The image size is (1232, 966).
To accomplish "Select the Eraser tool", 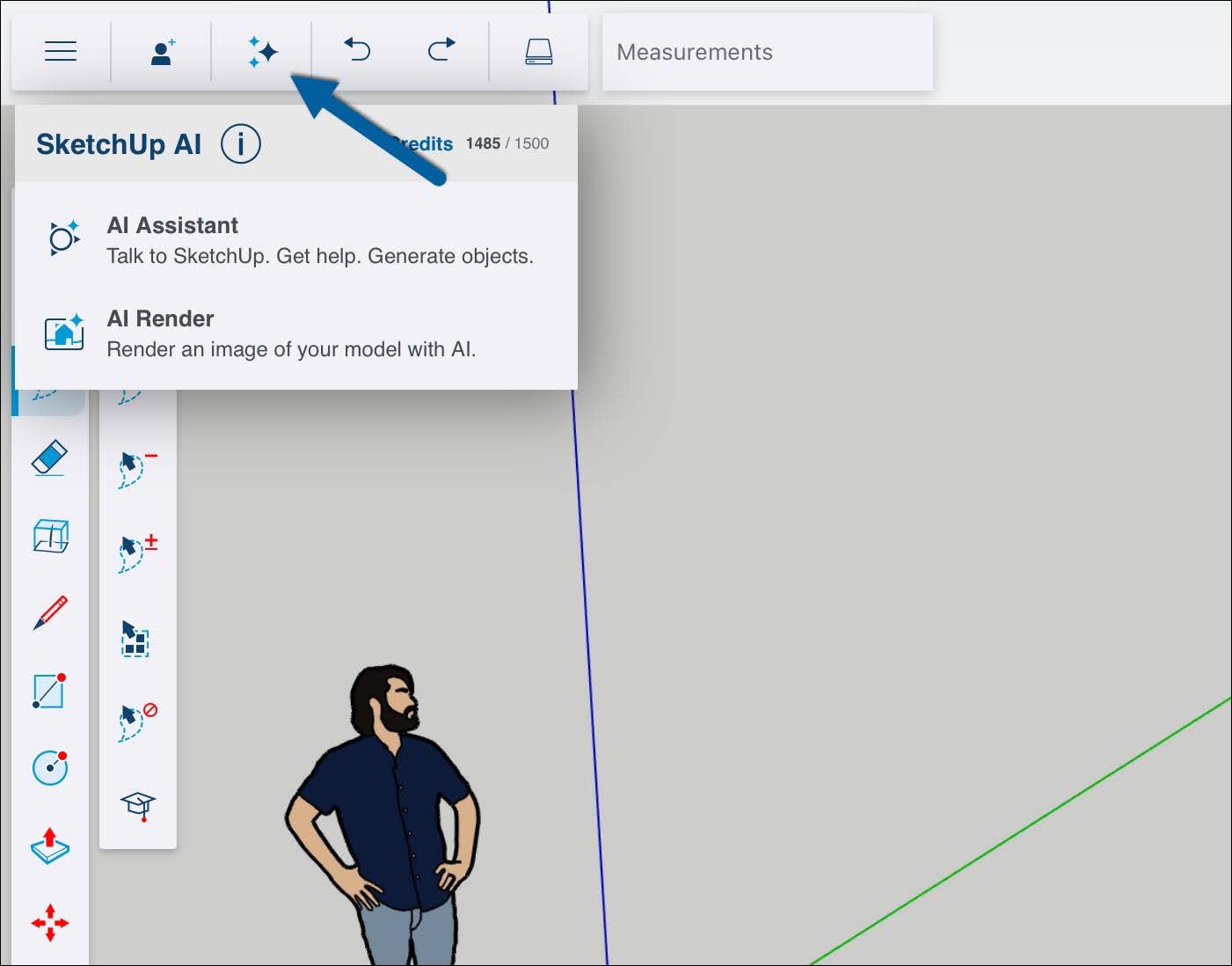I will pos(50,457).
